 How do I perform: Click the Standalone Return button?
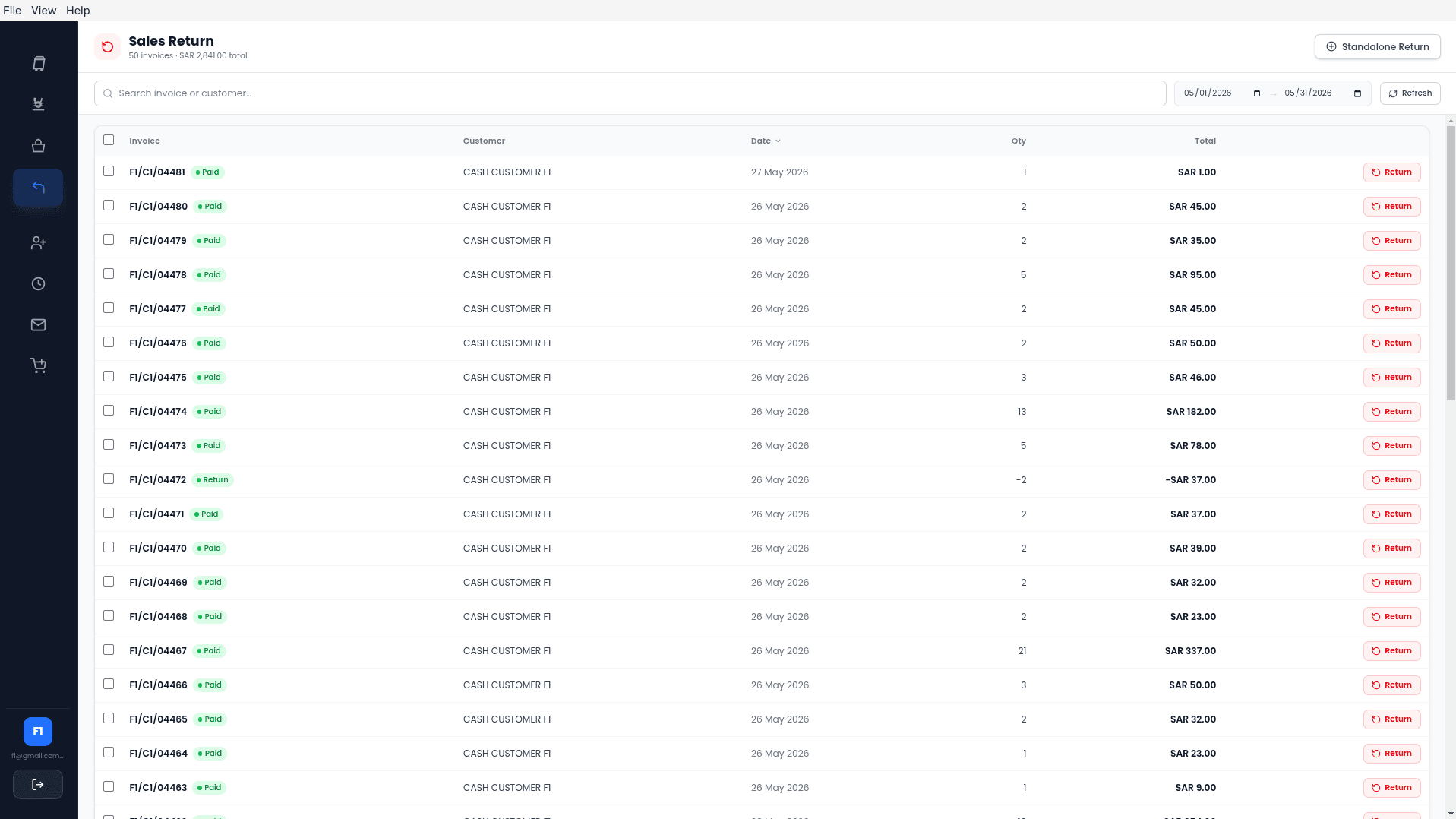pyautogui.click(x=1377, y=47)
